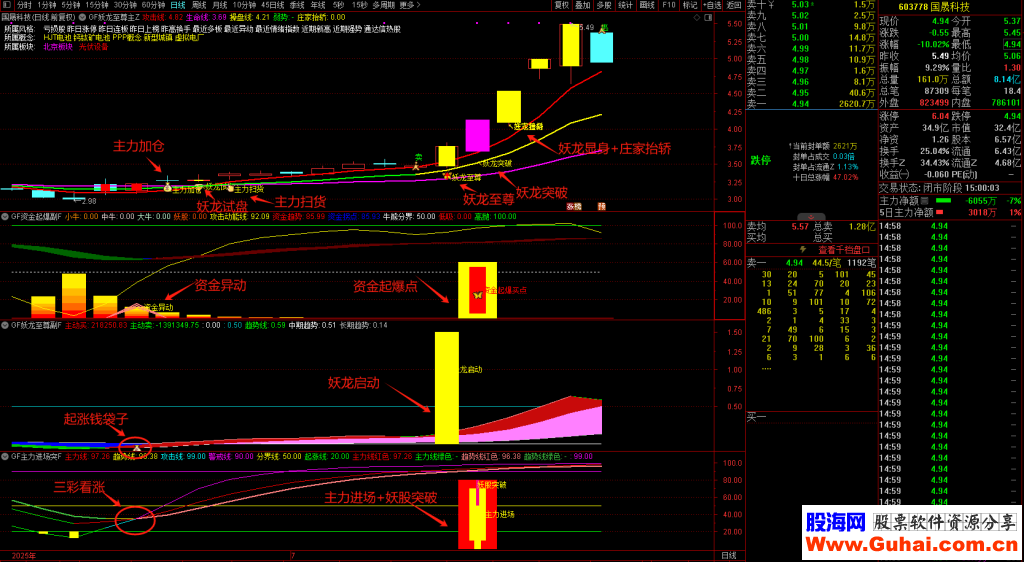Viewport: 1024px width, 562px height.
Task: Click the 主力净额 green bar
Action: [944, 200]
